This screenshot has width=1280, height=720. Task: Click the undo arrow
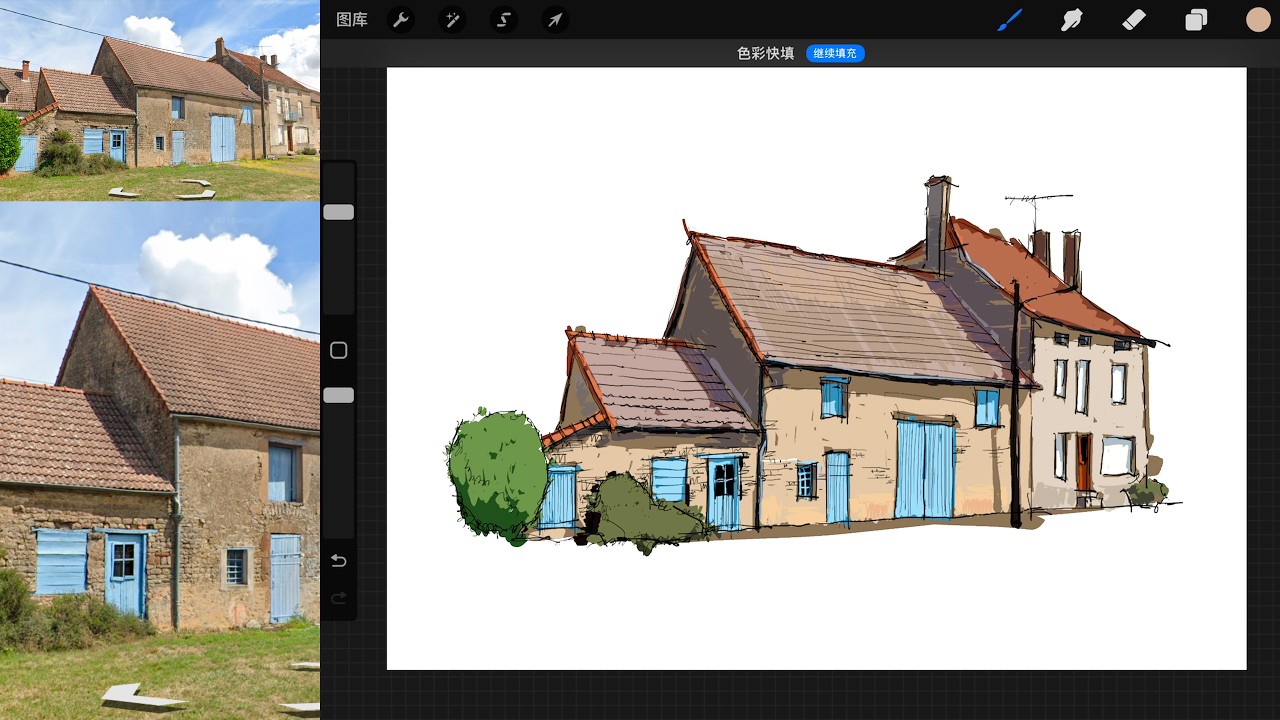pyautogui.click(x=339, y=561)
